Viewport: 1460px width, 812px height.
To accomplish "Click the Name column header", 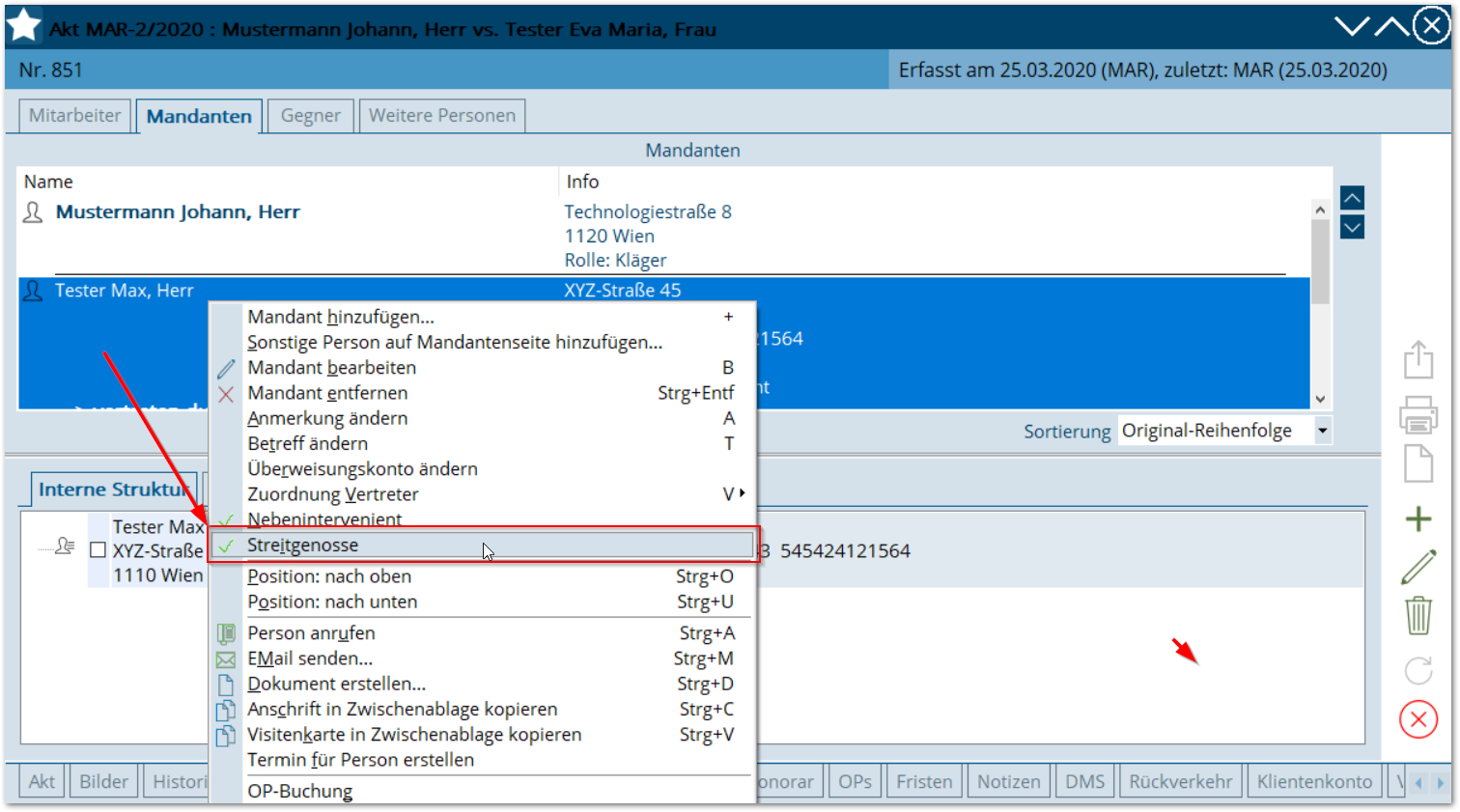I will point(288,182).
